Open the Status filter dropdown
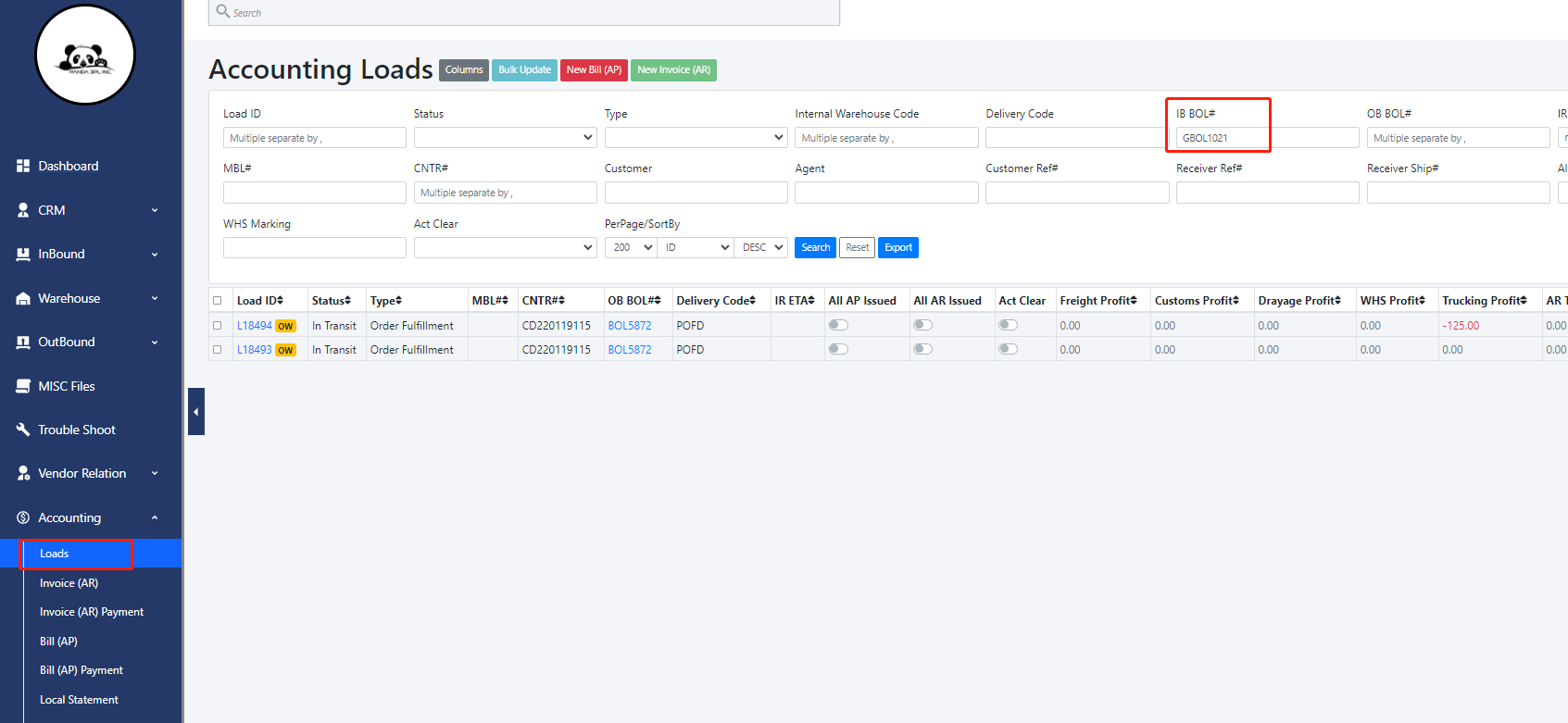 tap(505, 138)
